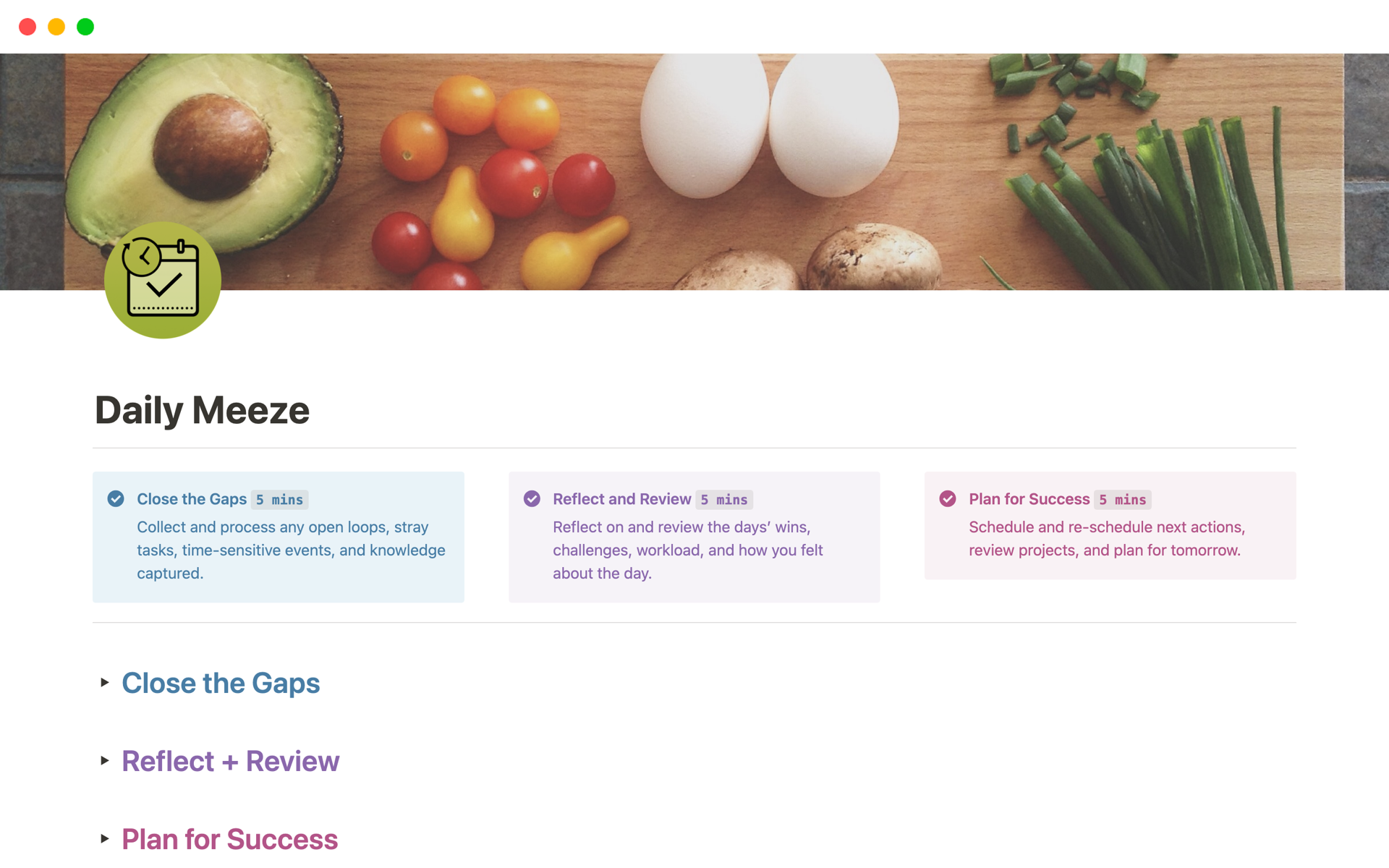The width and height of the screenshot is (1389, 868).
Task: Expand the Reflect + Review toggle arrow
Action: 105,760
